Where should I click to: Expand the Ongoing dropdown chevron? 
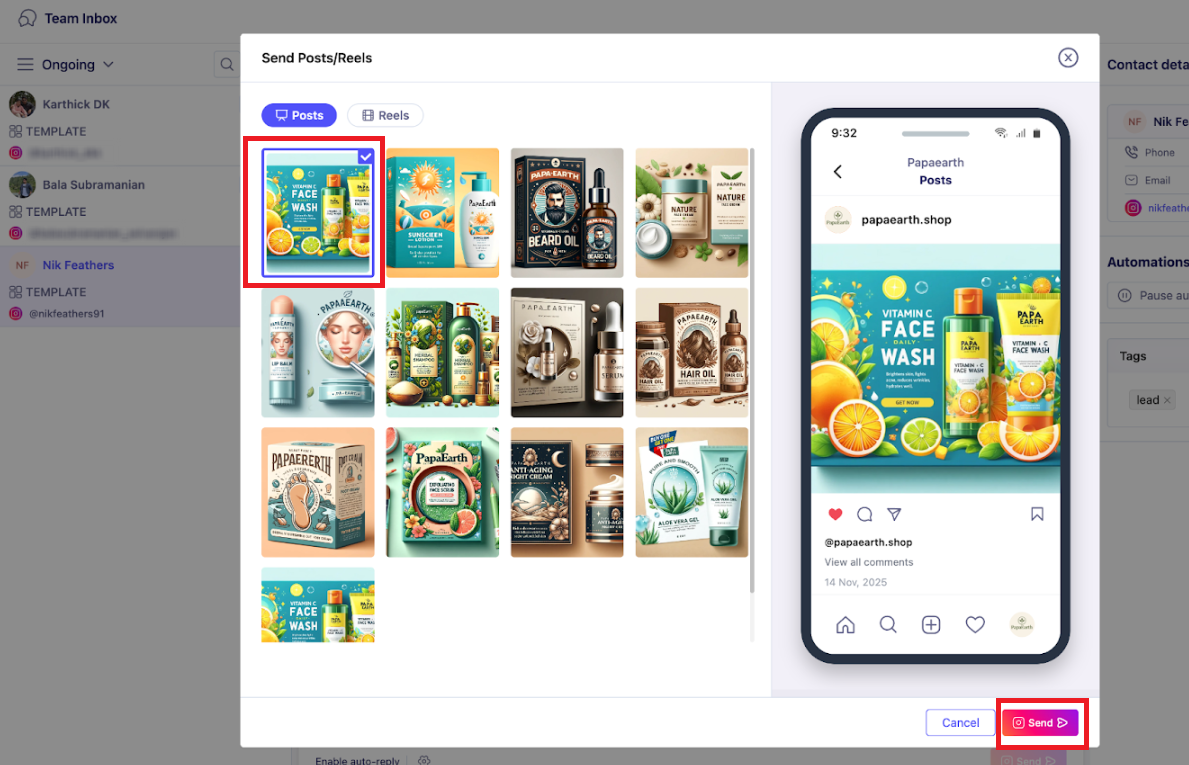pyautogui.click(x=108, y=64)
